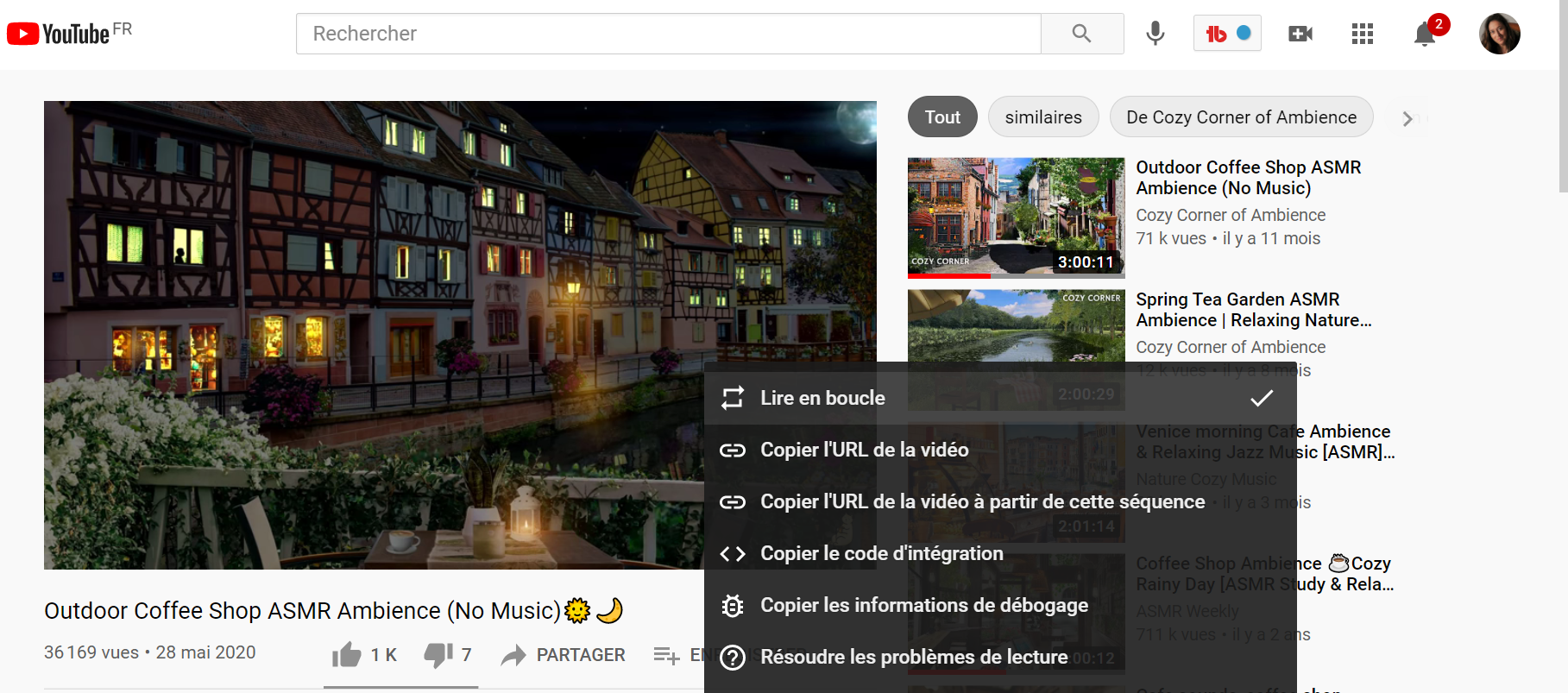Select De Cozy Corner of Ambience chip
The image size is (1568, 693).
pyautogui.click(x=1242, y=117)
